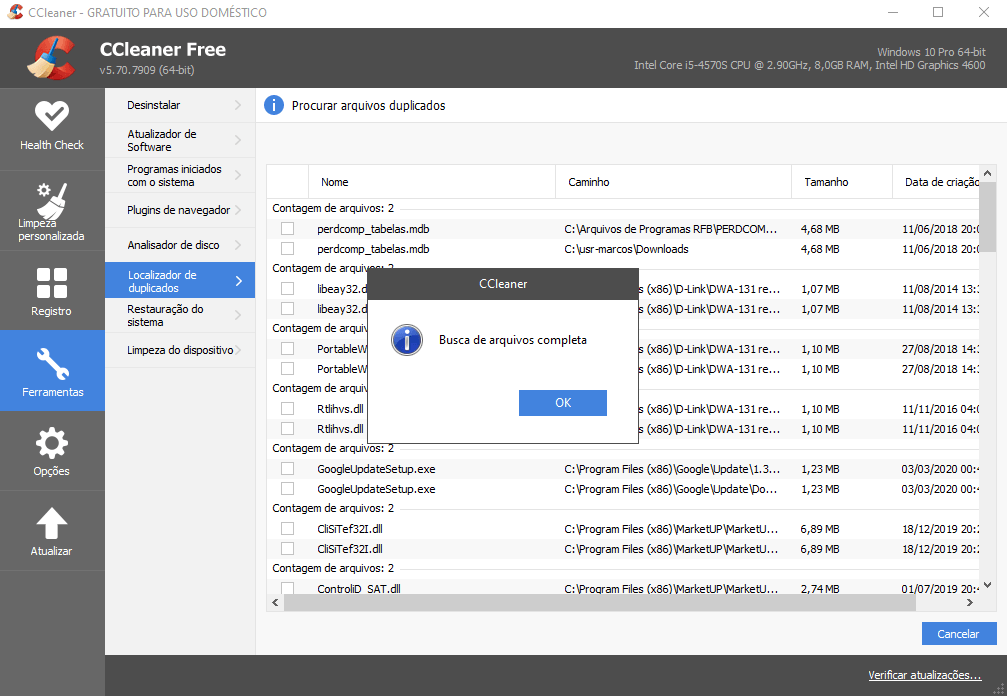Click the vertical scrollbar thumb of results
1007x696 pixels.
[x=987, y=217]
